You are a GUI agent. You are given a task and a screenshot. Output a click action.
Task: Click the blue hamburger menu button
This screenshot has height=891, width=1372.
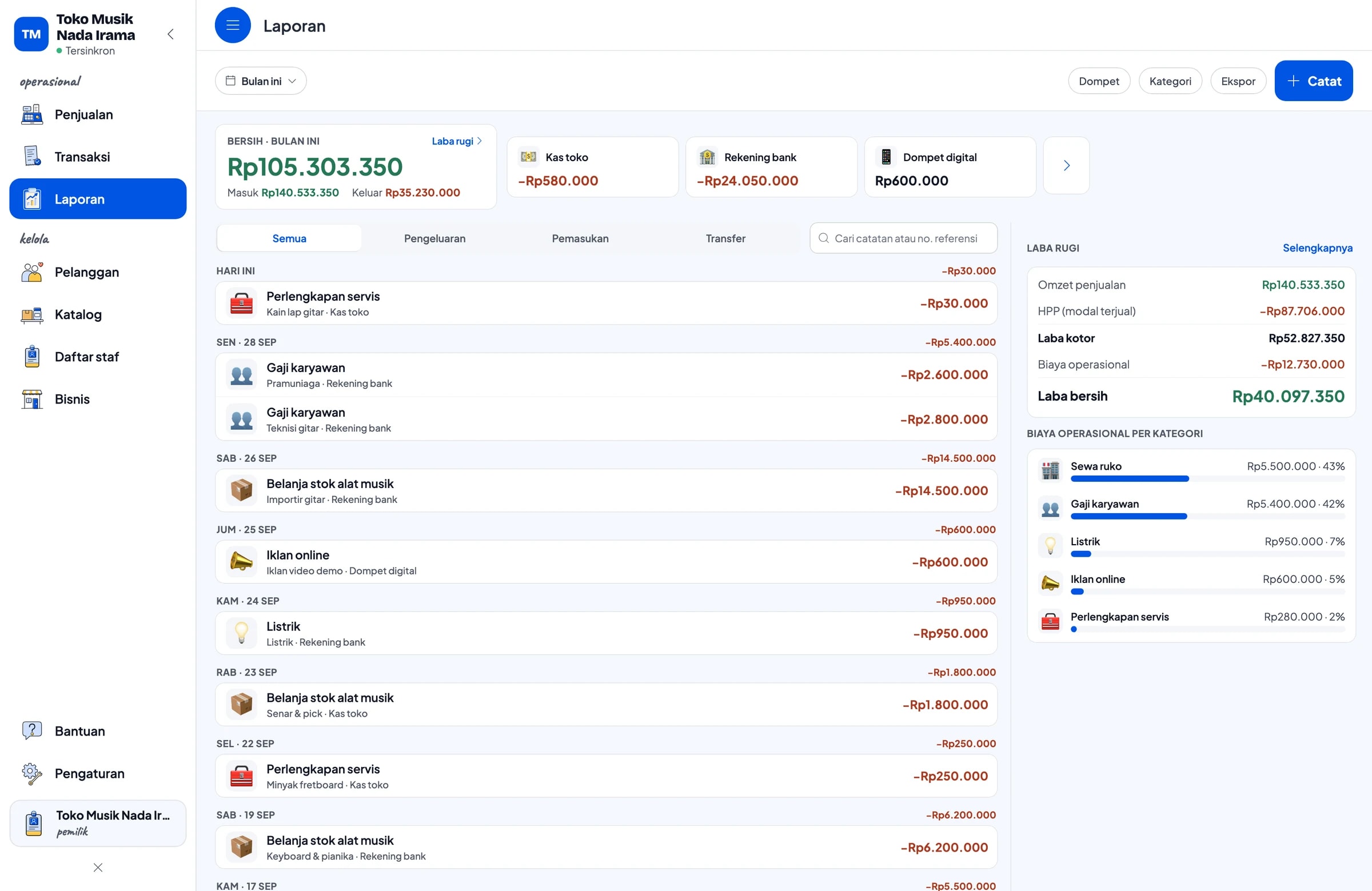click(233, 25)
